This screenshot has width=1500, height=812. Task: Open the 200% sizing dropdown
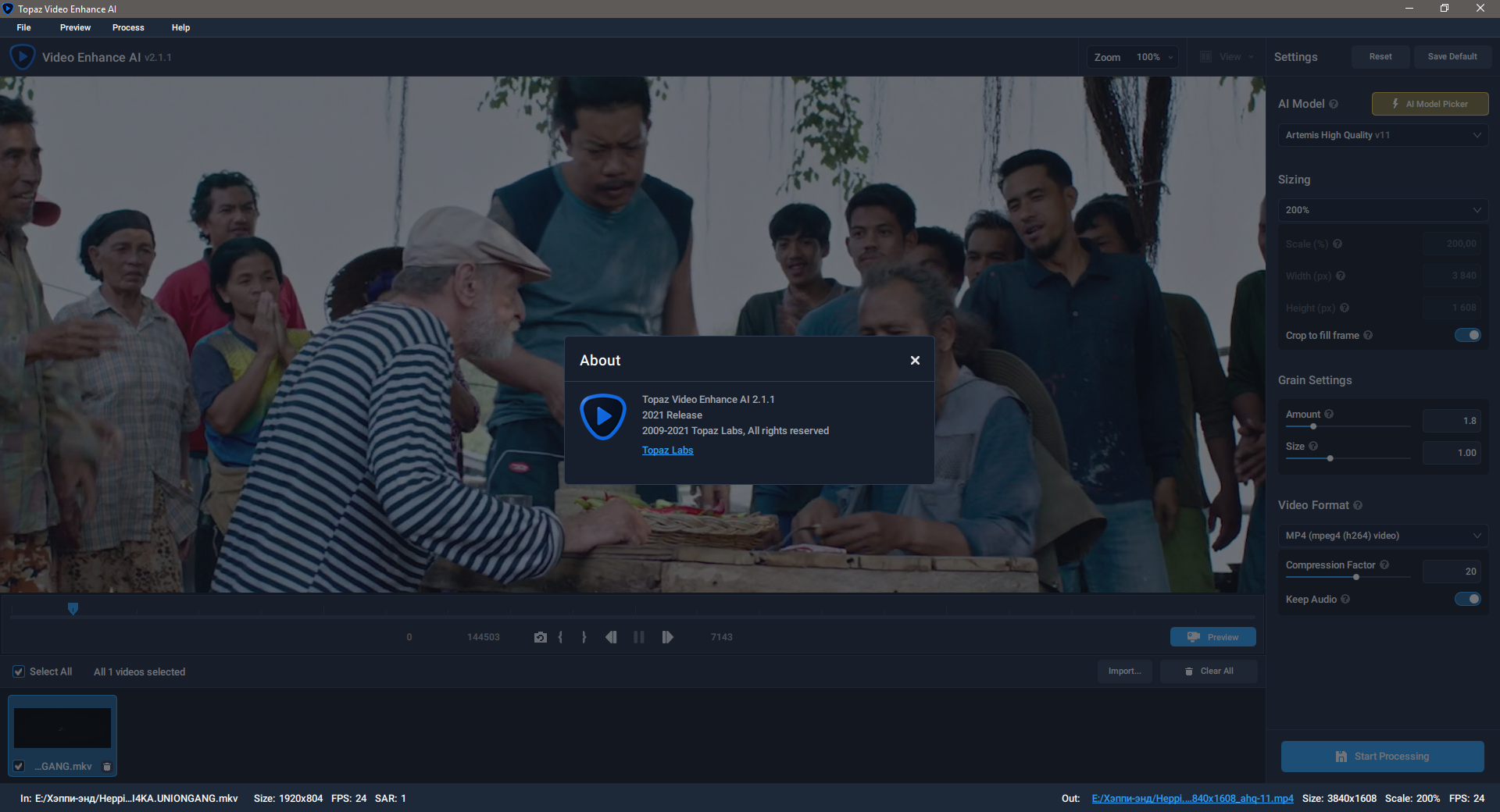click(x=1382, y=210)
